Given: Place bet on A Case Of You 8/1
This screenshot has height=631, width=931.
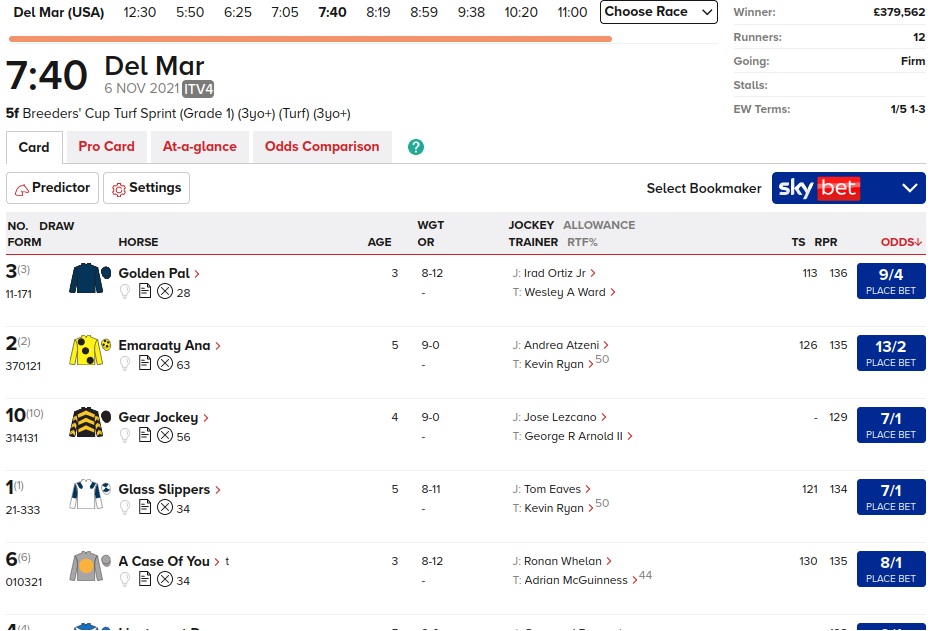Looking at the screenshot, I should pos(891,569).
